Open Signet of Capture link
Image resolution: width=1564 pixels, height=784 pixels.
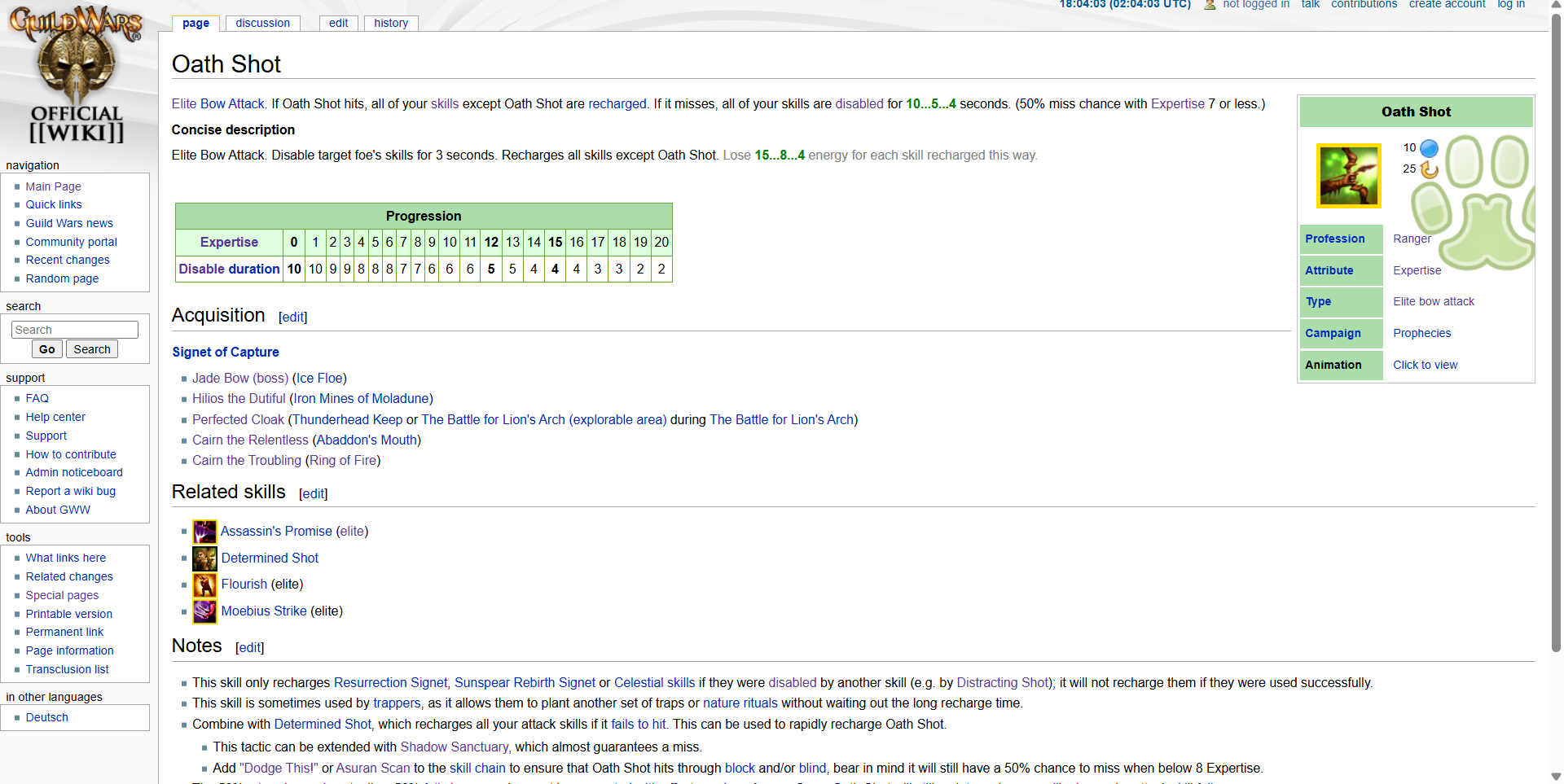tap(226, 352)
